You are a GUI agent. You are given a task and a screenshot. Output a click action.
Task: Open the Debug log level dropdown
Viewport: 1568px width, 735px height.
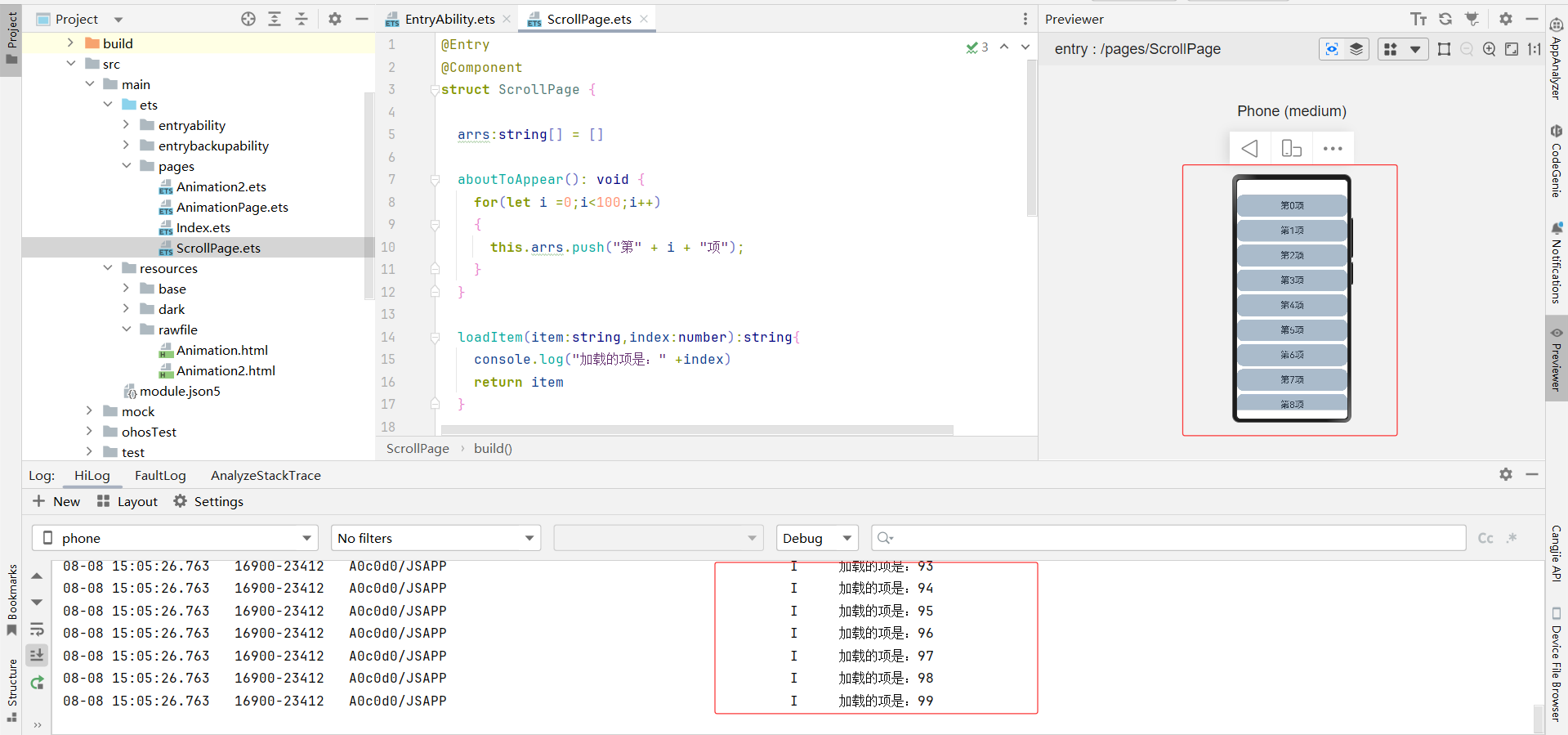point(817,538)
